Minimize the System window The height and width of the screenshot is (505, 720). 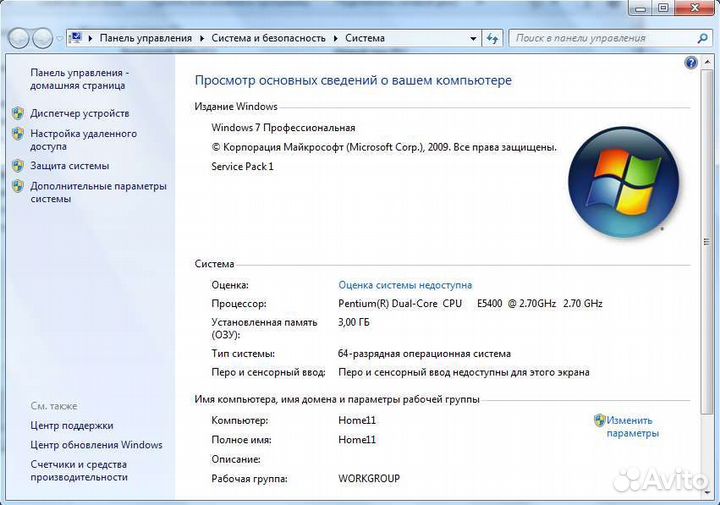[641, 8]
